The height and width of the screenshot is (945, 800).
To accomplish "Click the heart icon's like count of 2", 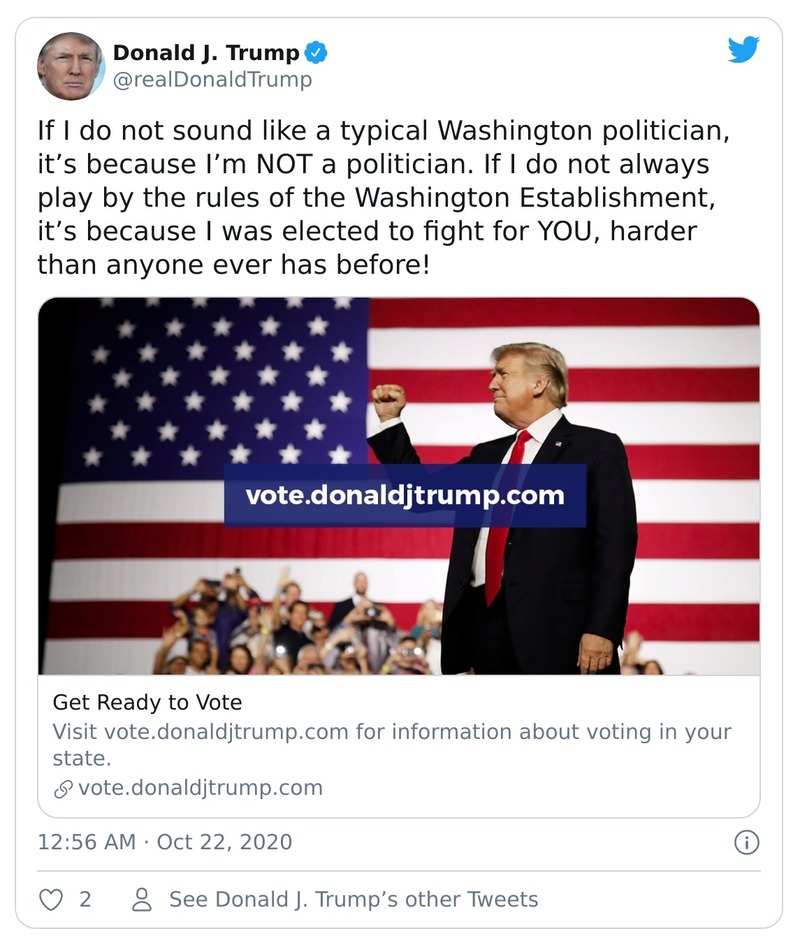I will click(x=83, y=899).
